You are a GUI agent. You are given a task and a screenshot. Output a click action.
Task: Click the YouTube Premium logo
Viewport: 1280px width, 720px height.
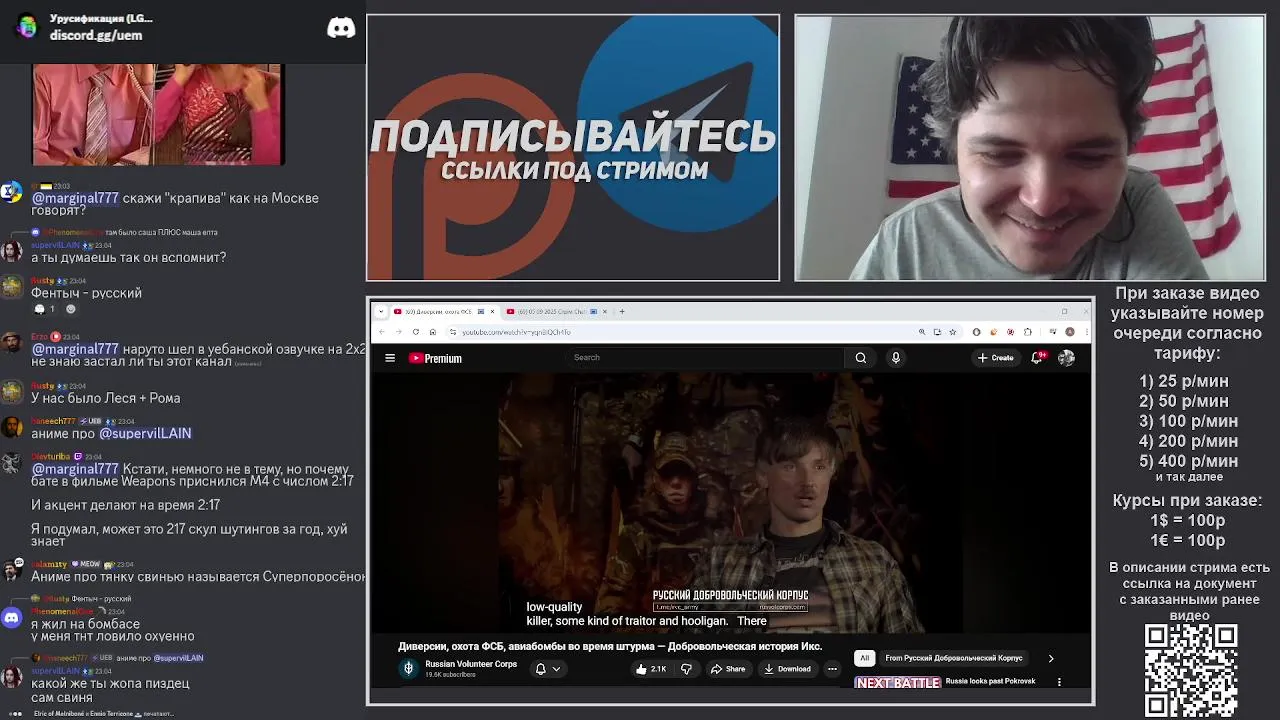pyautogui.click(x=435, y=358)
